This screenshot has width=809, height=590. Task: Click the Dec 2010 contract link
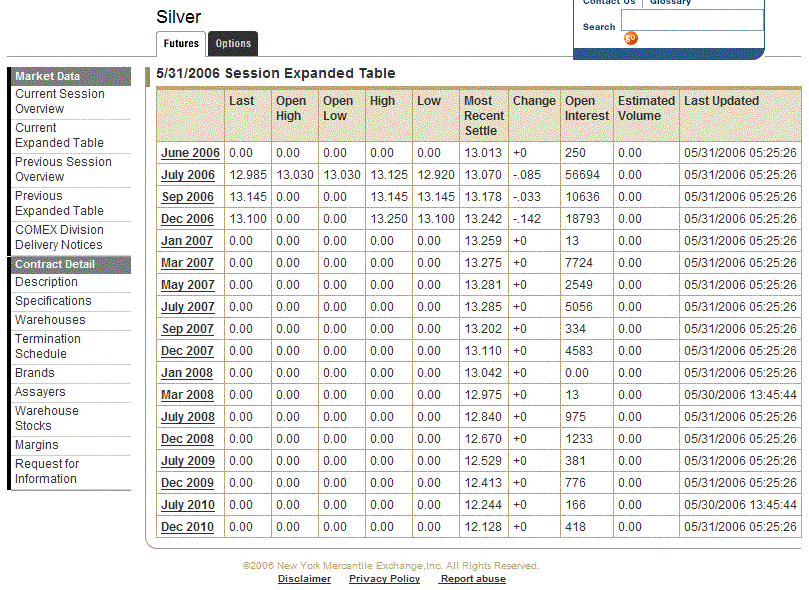(188, 527)
